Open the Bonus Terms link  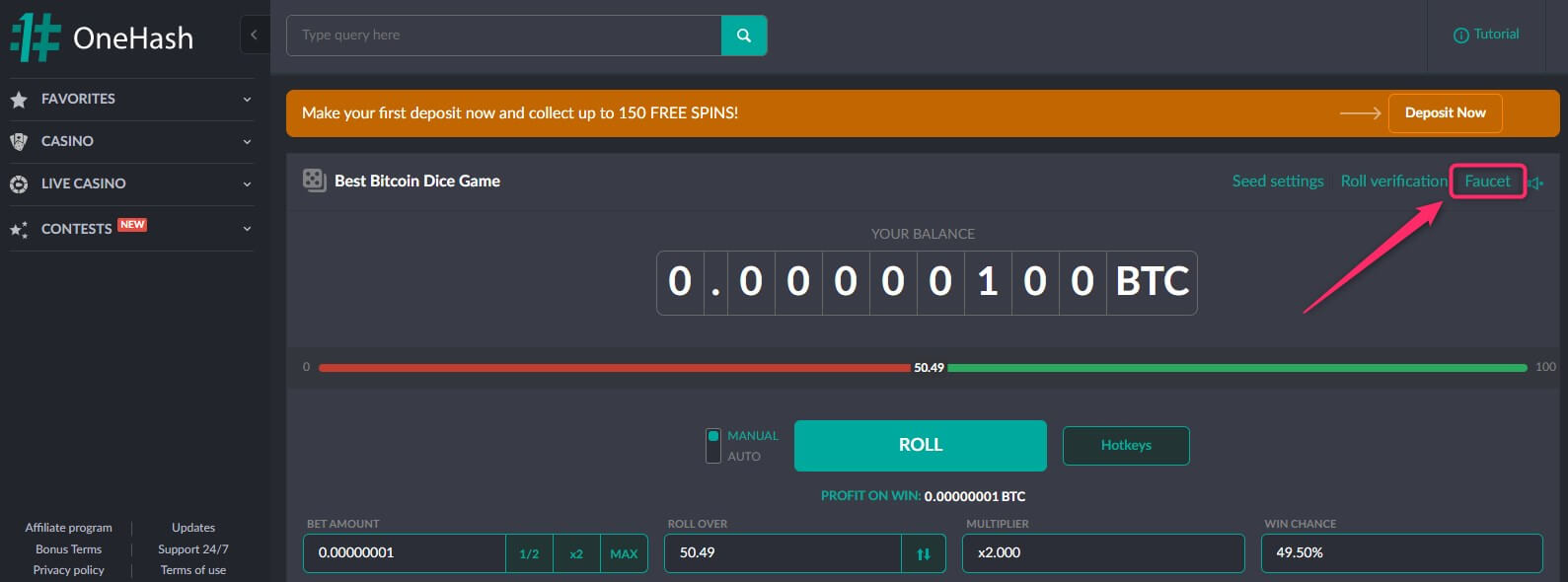pos(69,549)
